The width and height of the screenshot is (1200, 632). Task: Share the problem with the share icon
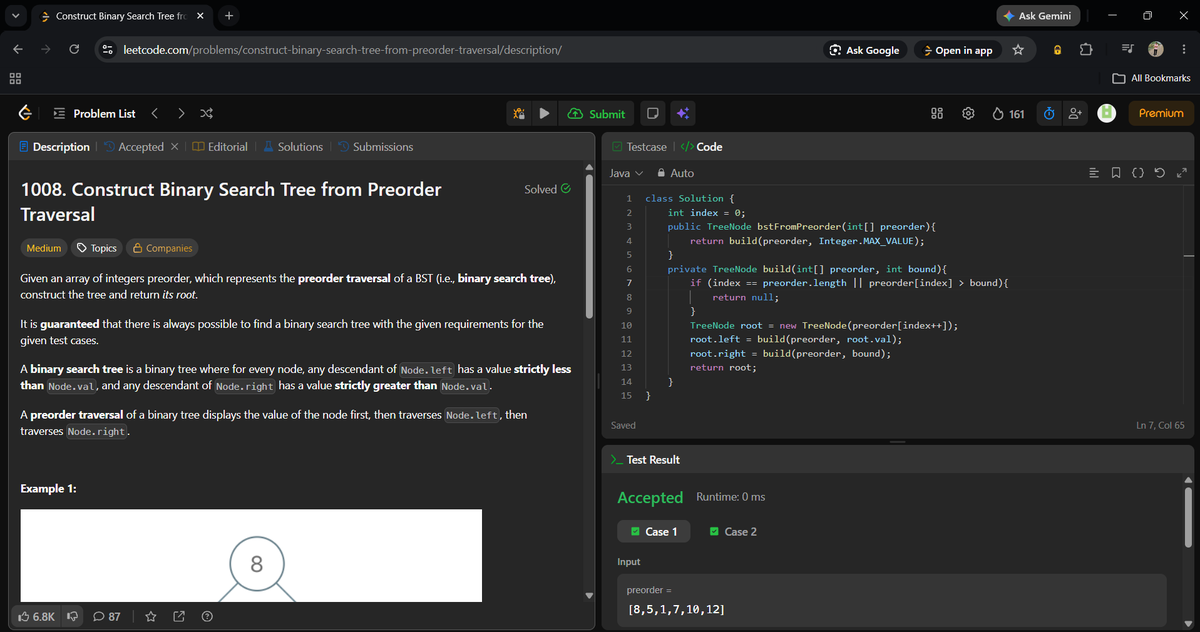tap(179, 616)
